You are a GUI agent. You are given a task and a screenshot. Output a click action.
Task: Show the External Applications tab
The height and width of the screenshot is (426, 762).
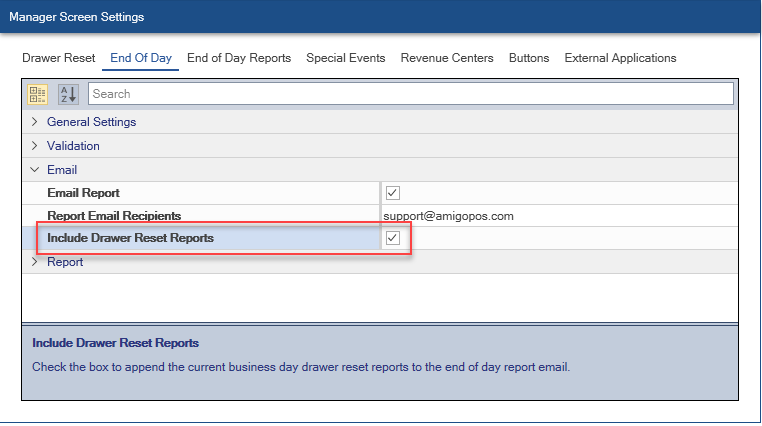tap(620, 58)
